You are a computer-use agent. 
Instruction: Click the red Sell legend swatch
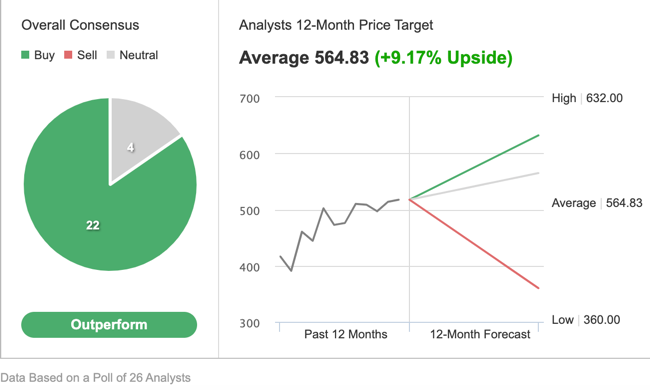[68, 55]
